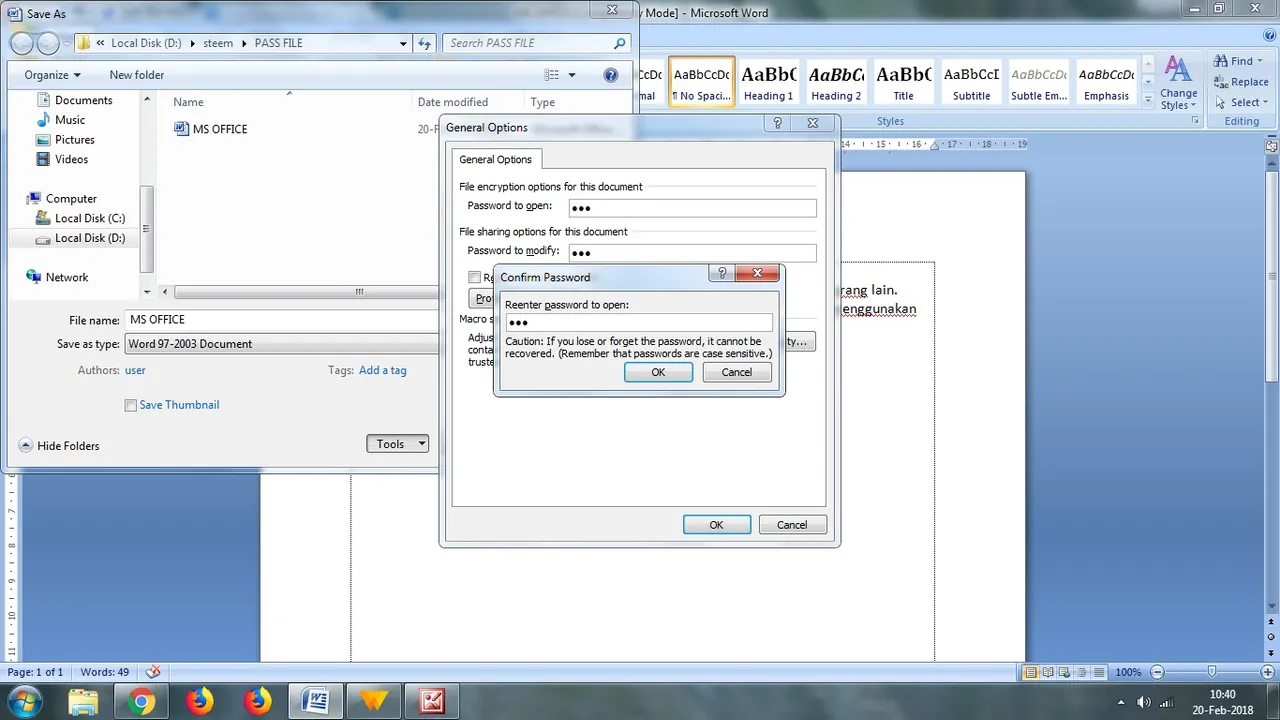Click the proofing errors status icon

pos(153,672)
